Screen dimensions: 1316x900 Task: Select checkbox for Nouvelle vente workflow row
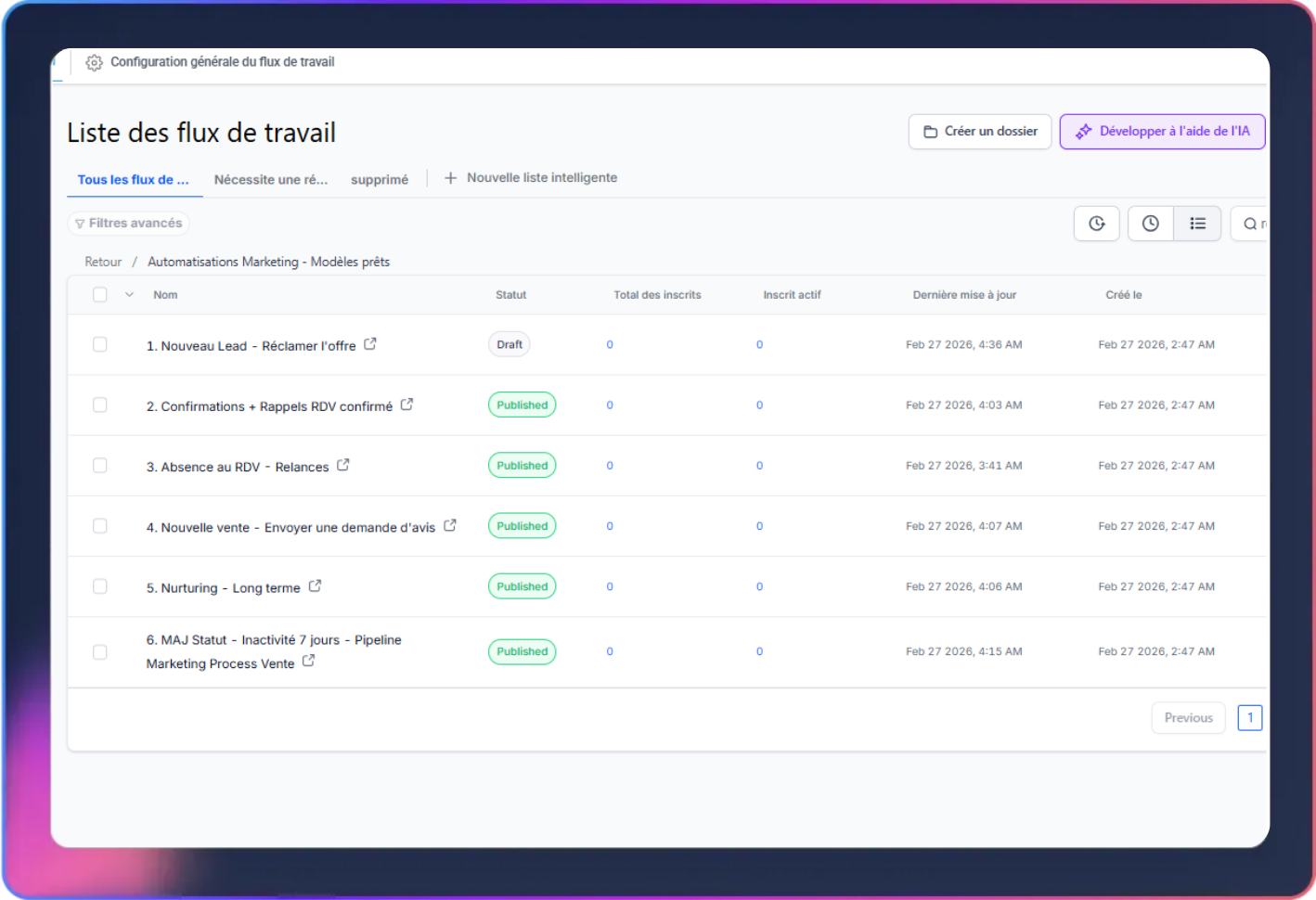tap(100, 526)
